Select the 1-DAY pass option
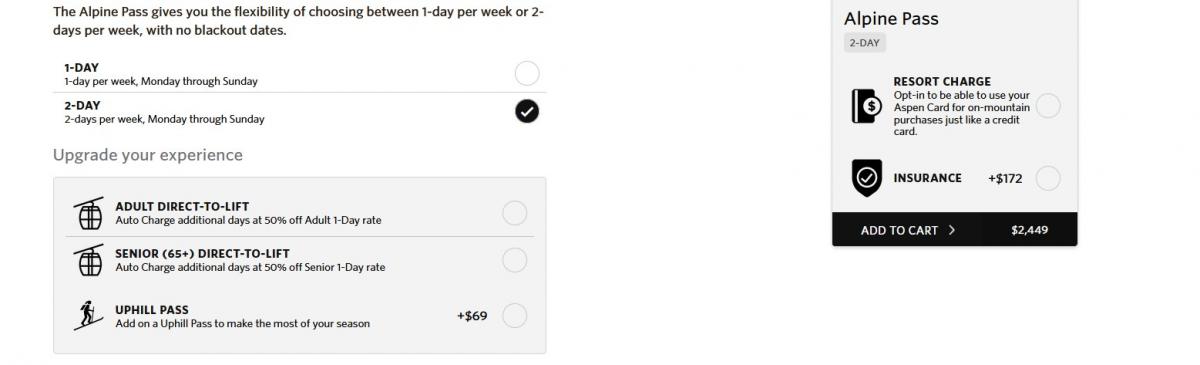 [527, 73]
